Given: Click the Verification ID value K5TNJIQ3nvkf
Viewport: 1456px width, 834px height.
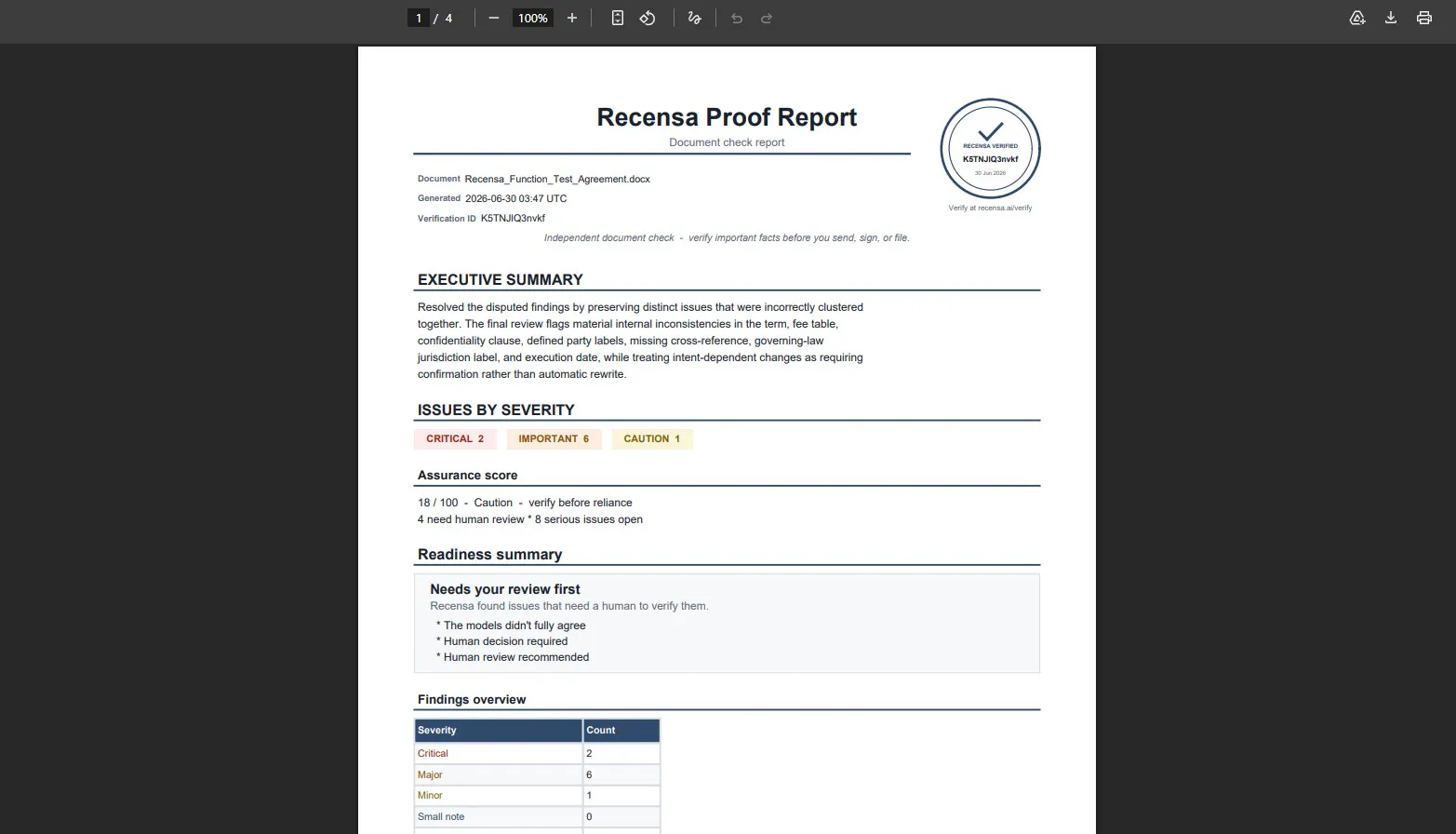Looking at the screenshot, I should pos(513,218).
